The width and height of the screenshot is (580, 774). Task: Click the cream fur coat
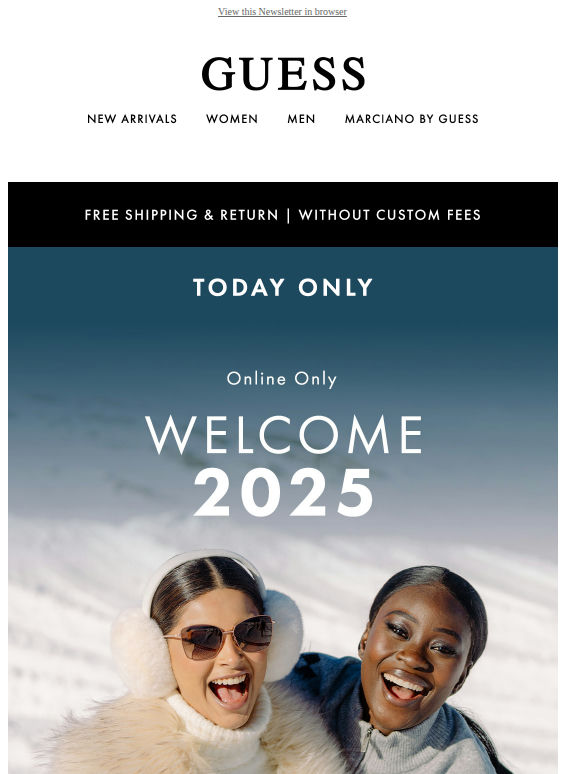123,735
